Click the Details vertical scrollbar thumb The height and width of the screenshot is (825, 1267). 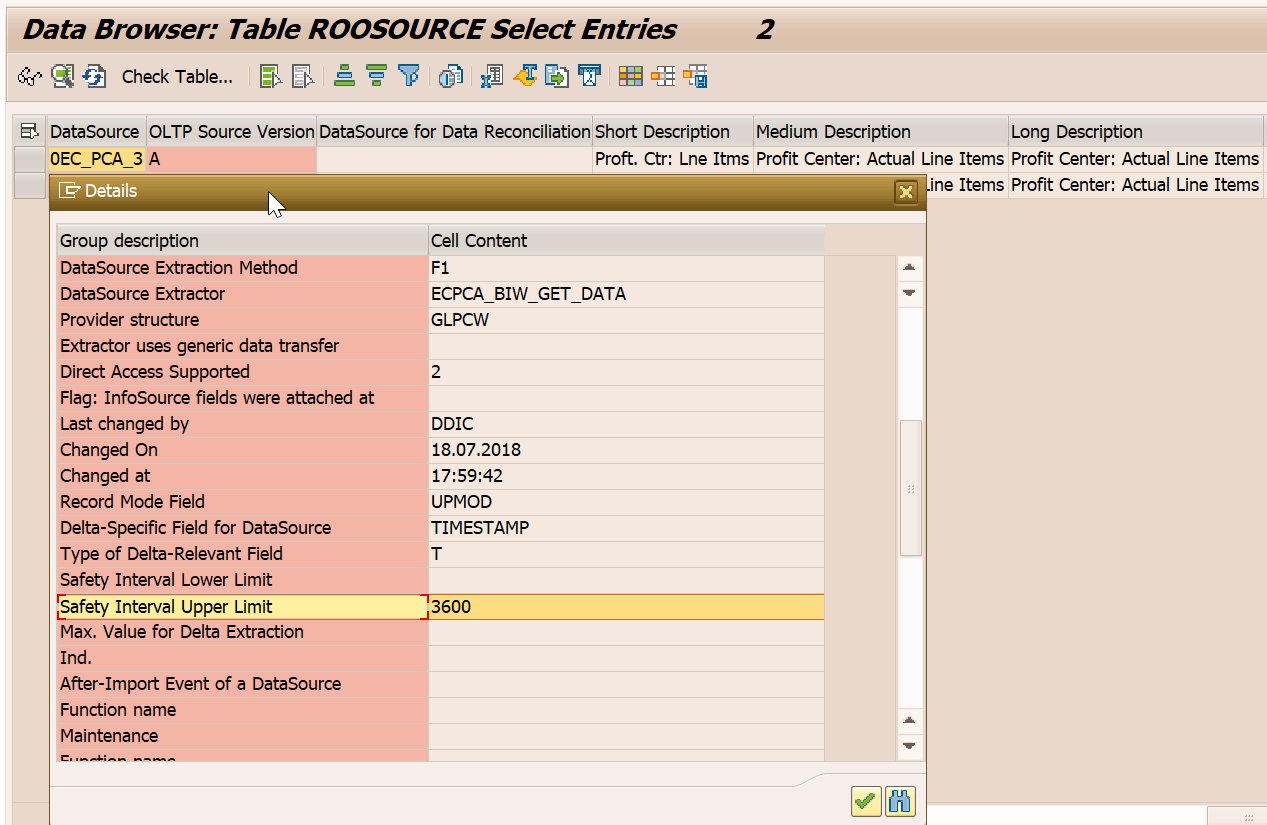pyautogui.click(x=910, y=488)
